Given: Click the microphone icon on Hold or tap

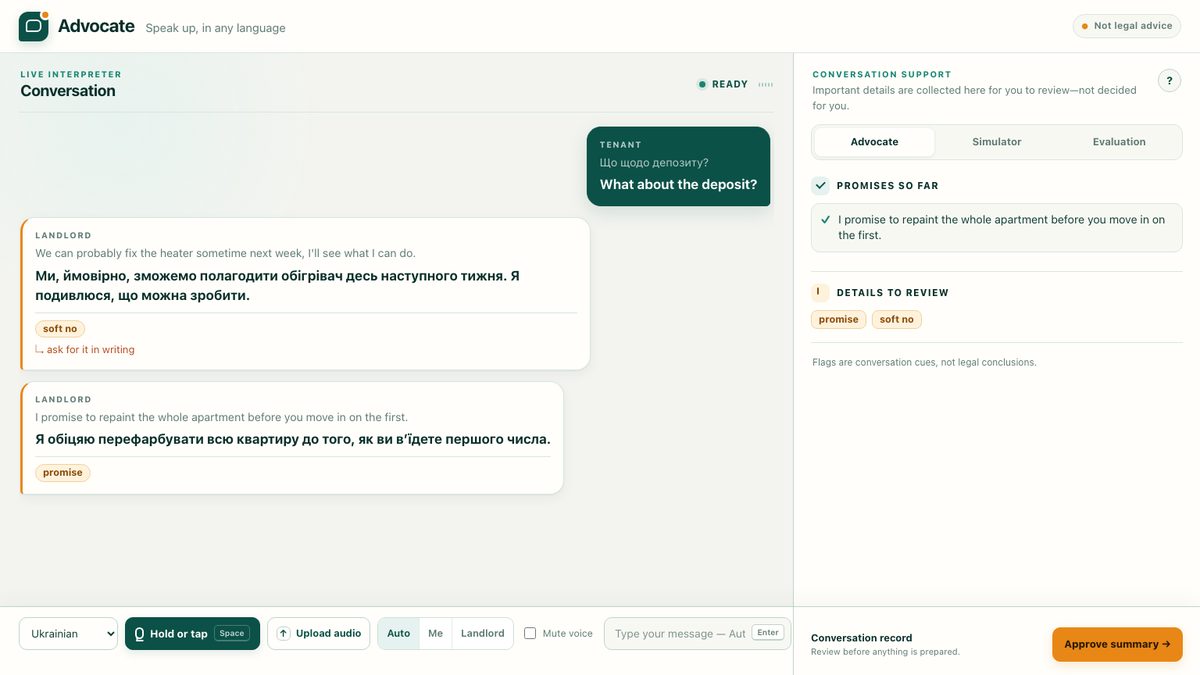Looking at the screenshot, I should [x=140, y=634].
